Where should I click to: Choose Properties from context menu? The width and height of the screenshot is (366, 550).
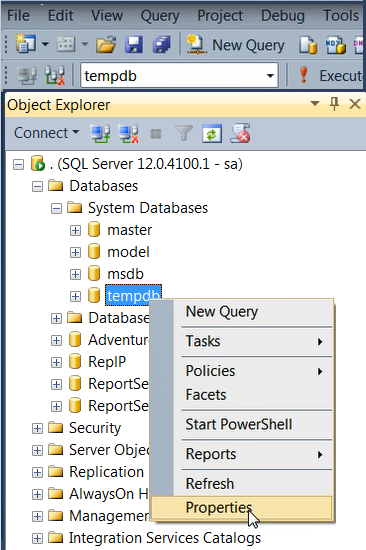pyautogui.click(x=242, y=508)
